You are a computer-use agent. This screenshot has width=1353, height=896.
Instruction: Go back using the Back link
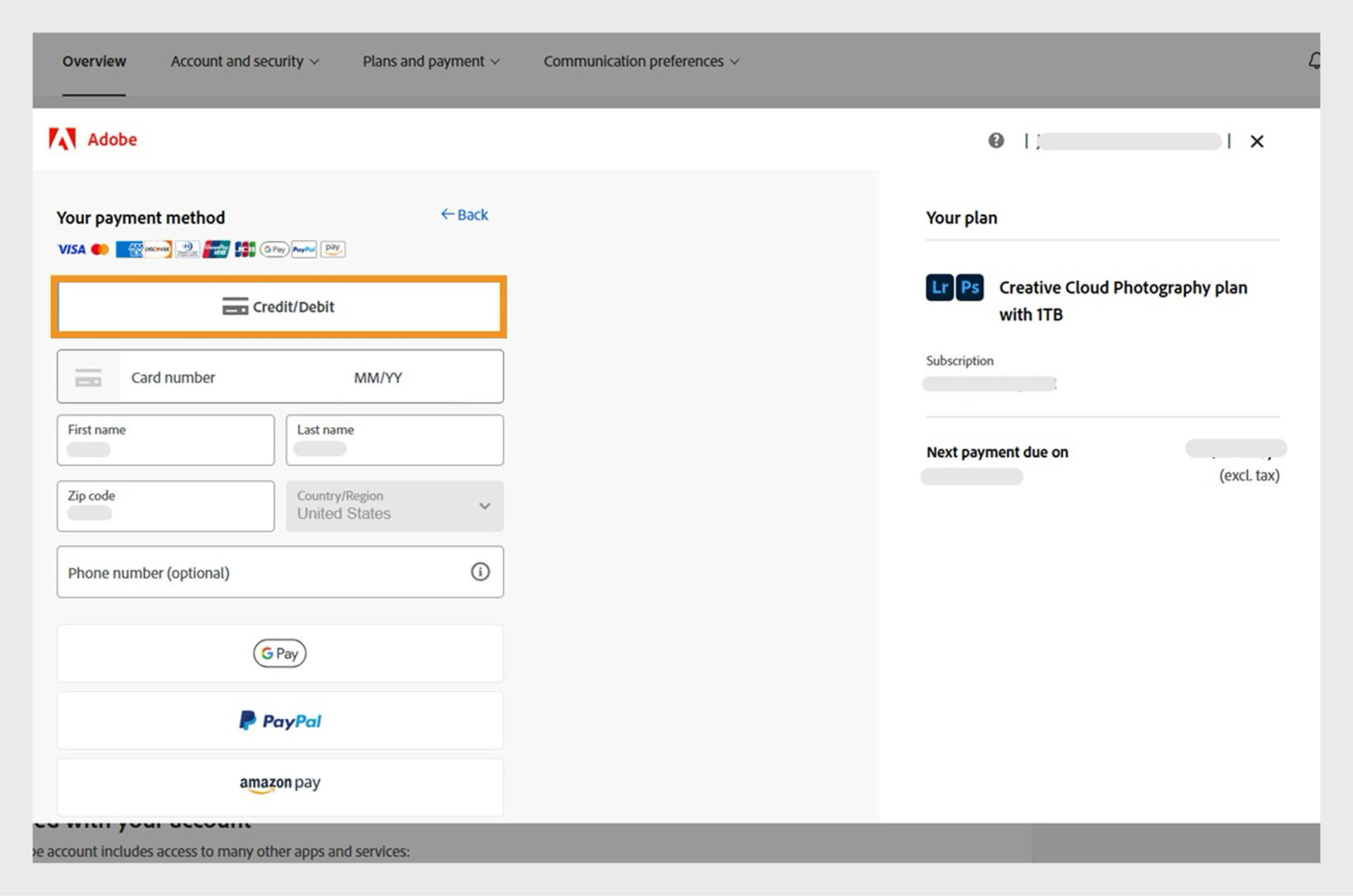coord(464,215)
